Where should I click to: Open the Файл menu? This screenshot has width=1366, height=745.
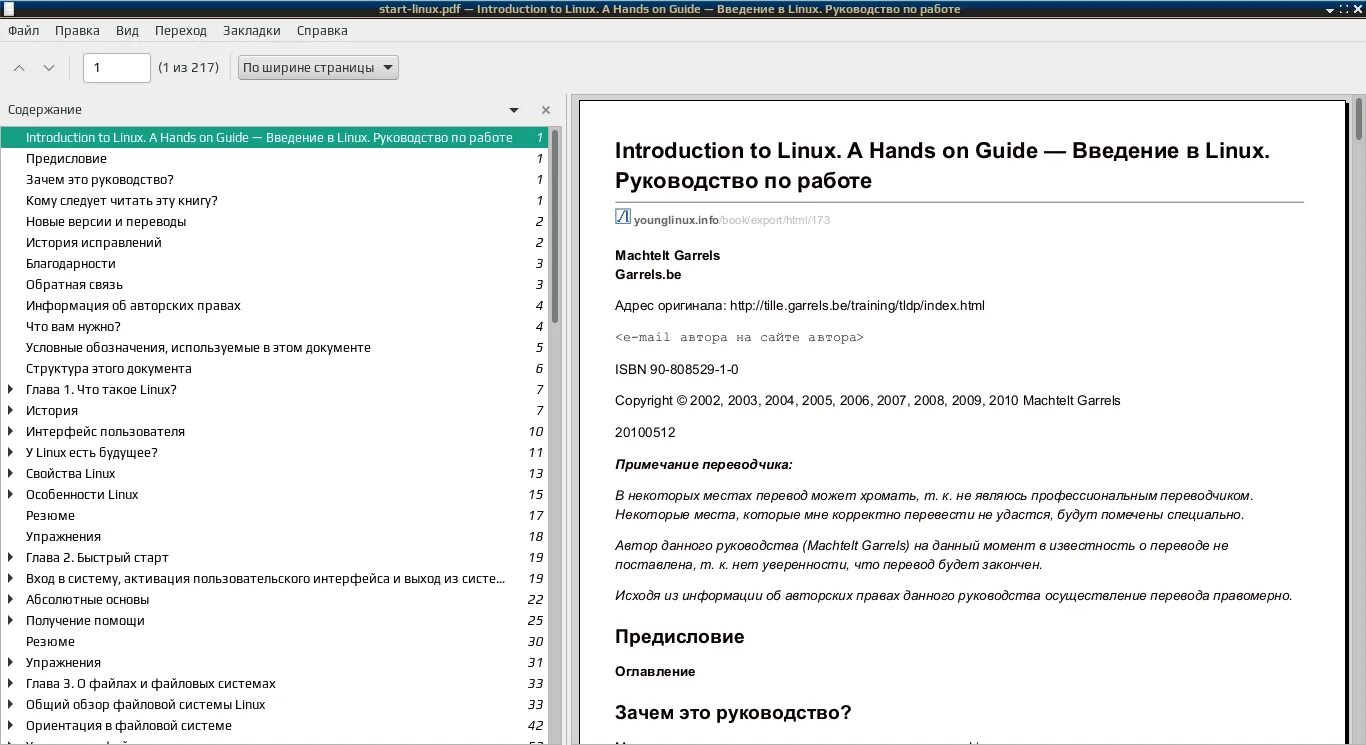click(x=23, y=30)
